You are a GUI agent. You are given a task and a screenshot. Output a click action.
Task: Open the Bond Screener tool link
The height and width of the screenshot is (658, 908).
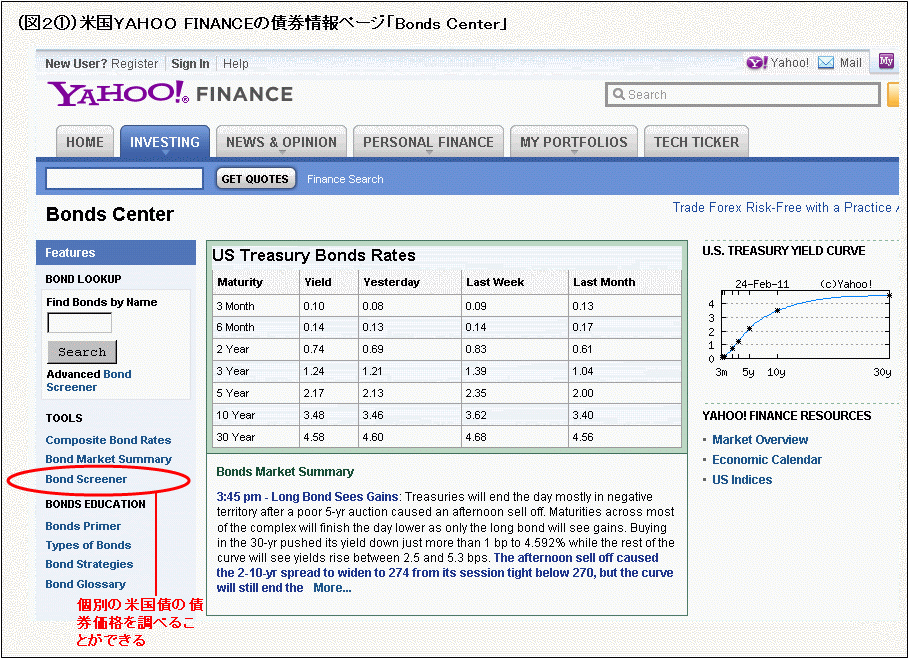86,479
